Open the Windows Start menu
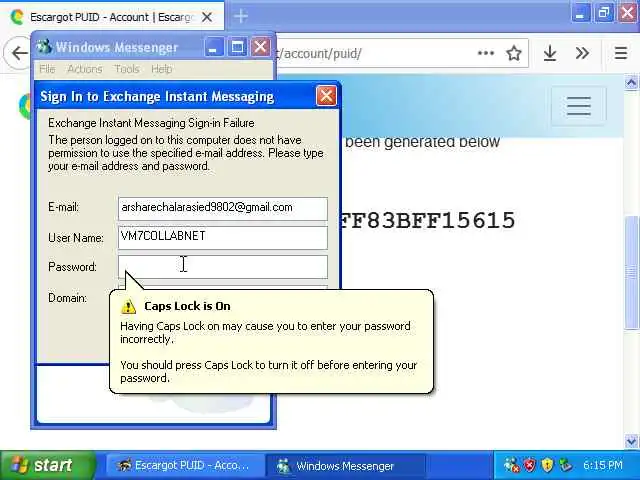Screen dimensions: 640x480 (47, 465)
